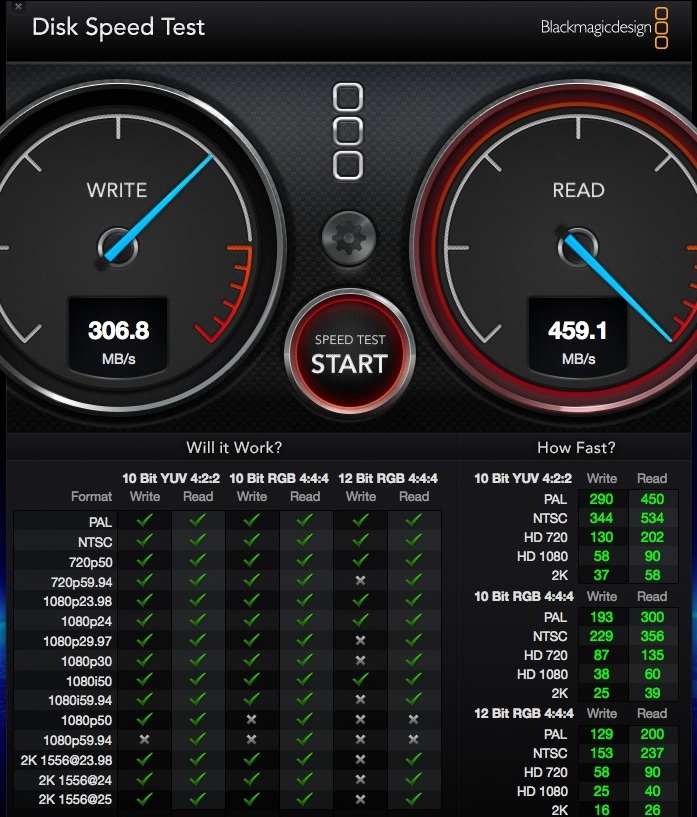Open settings gear button
This screenshot has width=697, height=817.
[348, 238]
